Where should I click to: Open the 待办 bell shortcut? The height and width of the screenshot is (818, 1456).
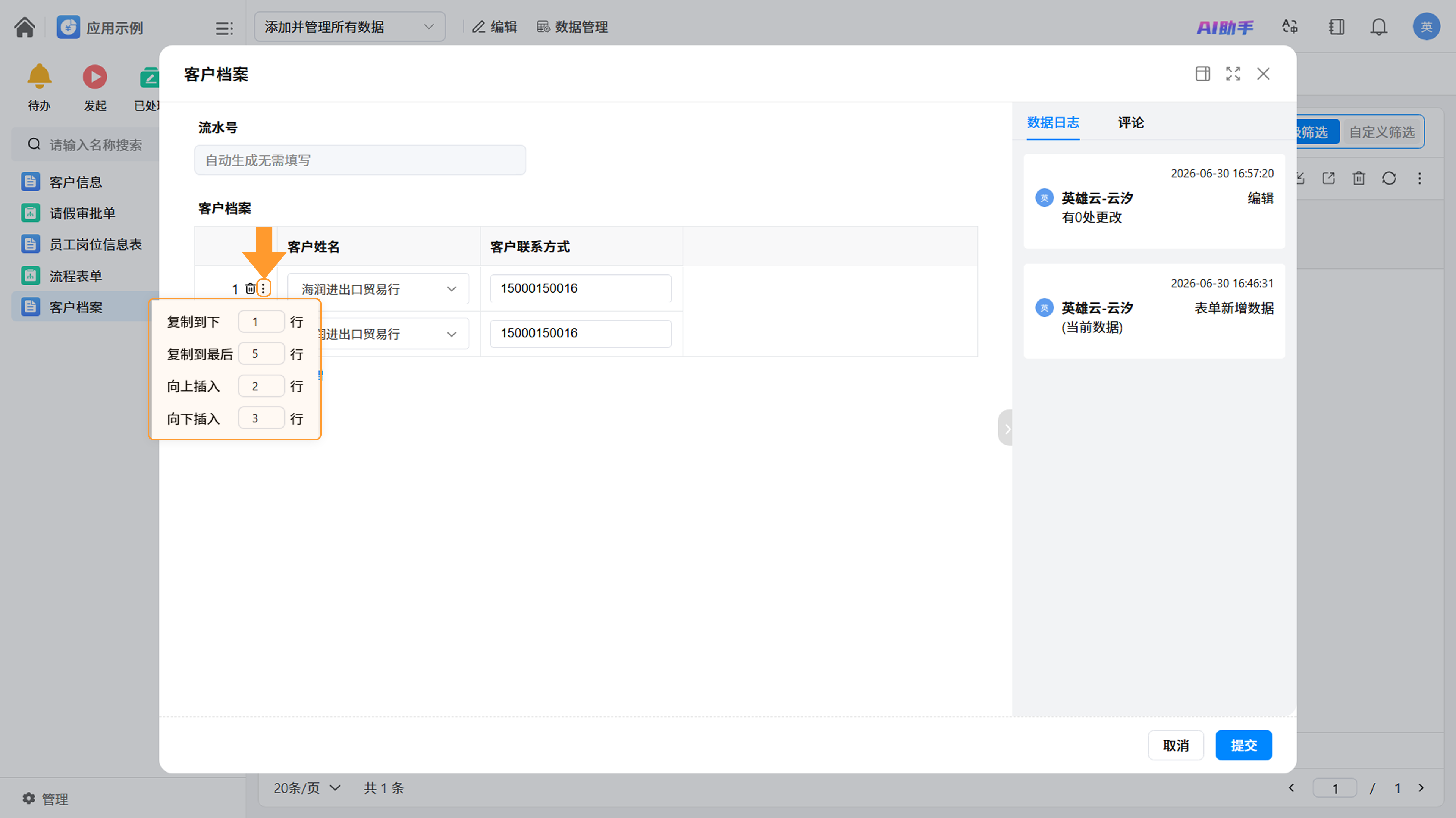[x=39, y=76]
